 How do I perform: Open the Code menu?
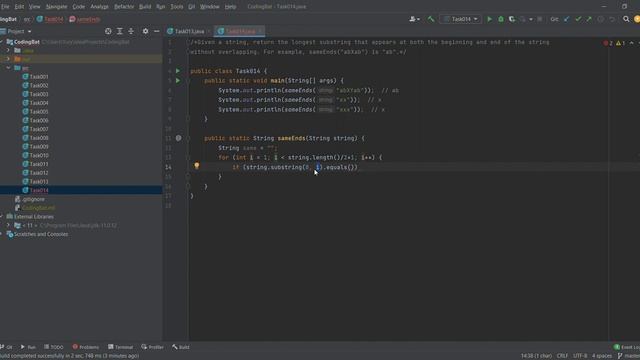[78, 7]
